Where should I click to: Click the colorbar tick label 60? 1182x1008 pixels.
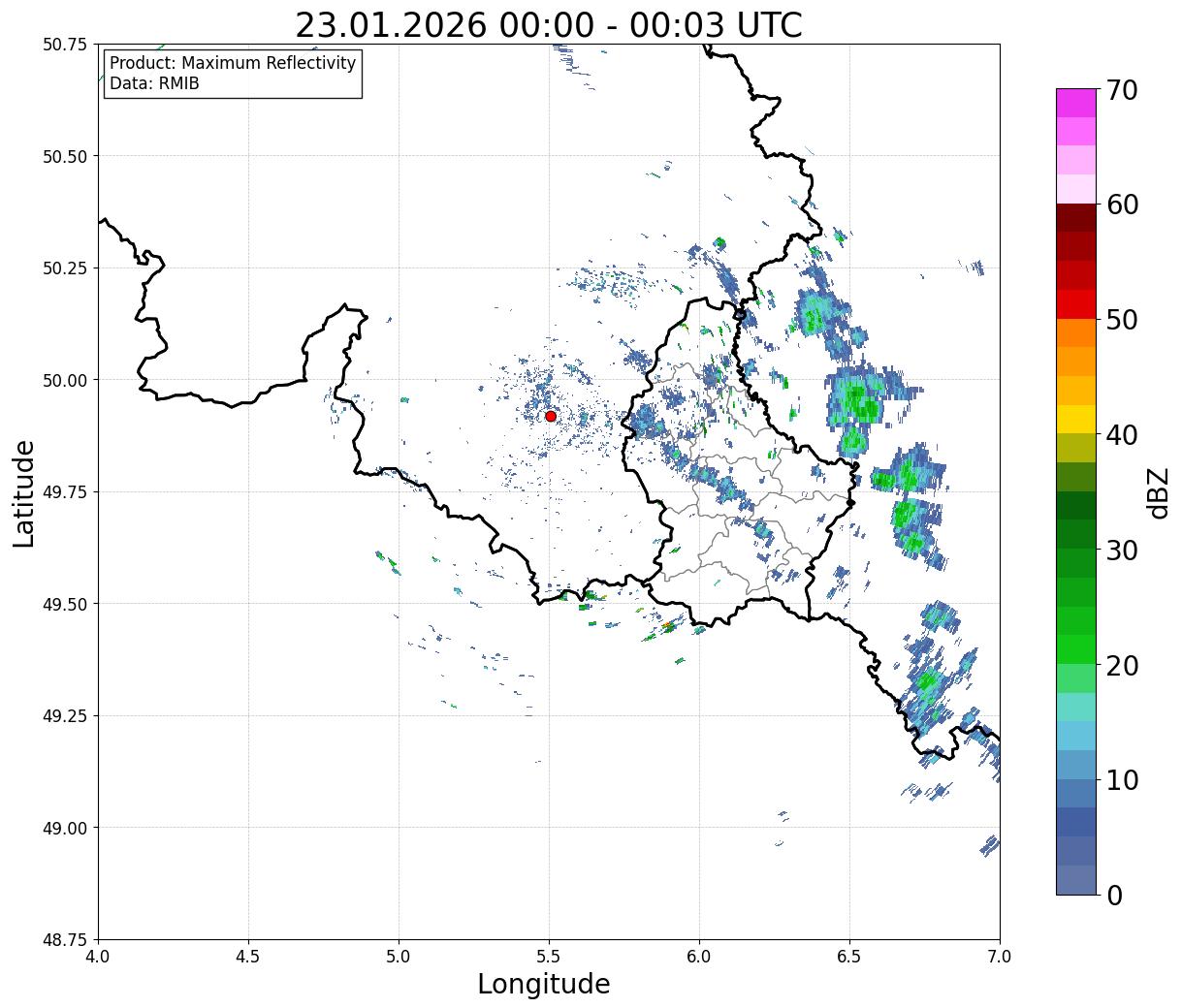click(1122, 205)
